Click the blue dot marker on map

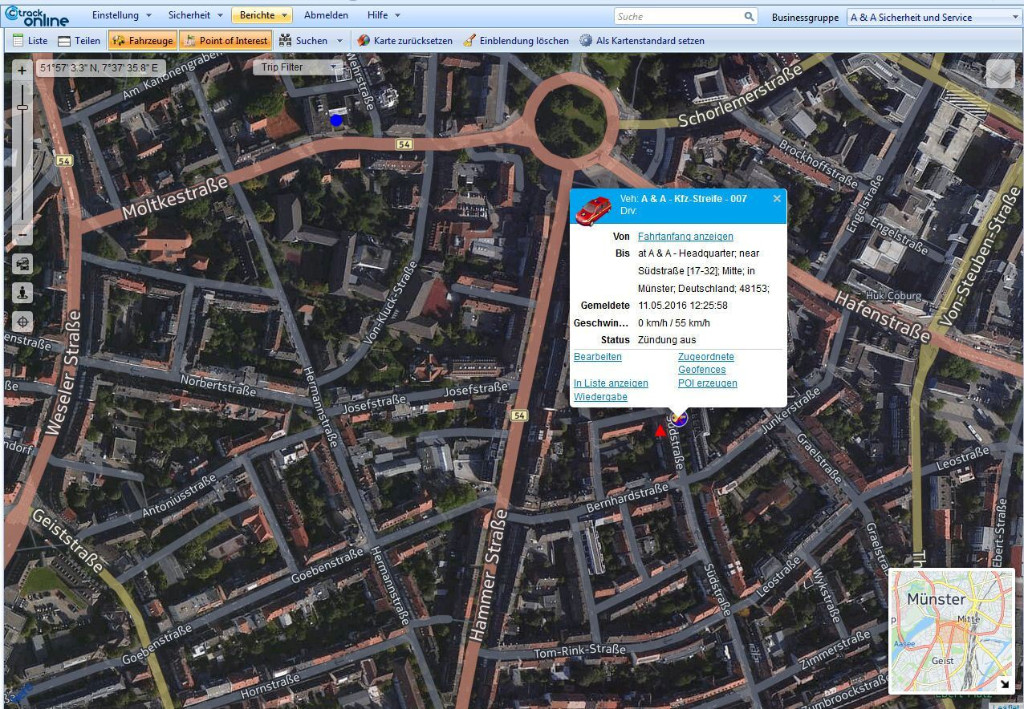[336, 120]
